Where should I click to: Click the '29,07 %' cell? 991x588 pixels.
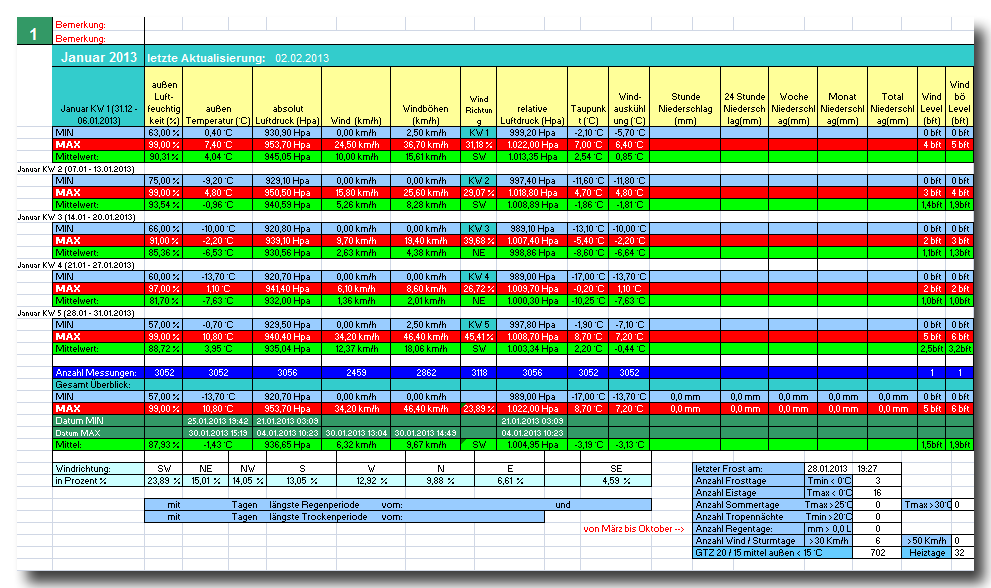[479, 193]
